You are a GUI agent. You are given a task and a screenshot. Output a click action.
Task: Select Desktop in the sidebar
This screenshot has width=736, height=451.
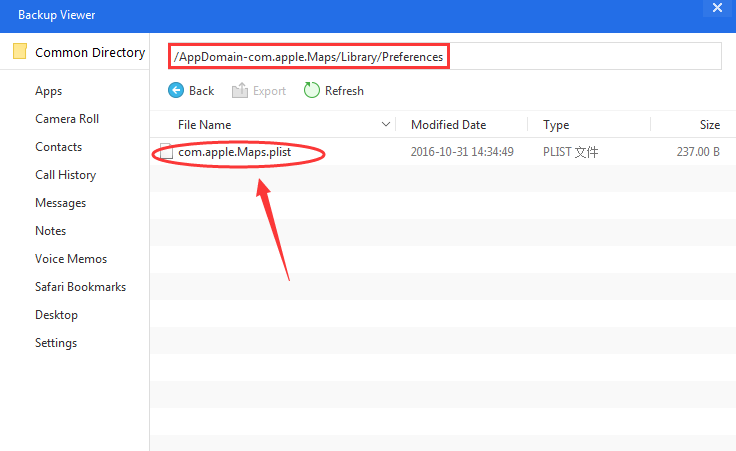coord(57,315)
